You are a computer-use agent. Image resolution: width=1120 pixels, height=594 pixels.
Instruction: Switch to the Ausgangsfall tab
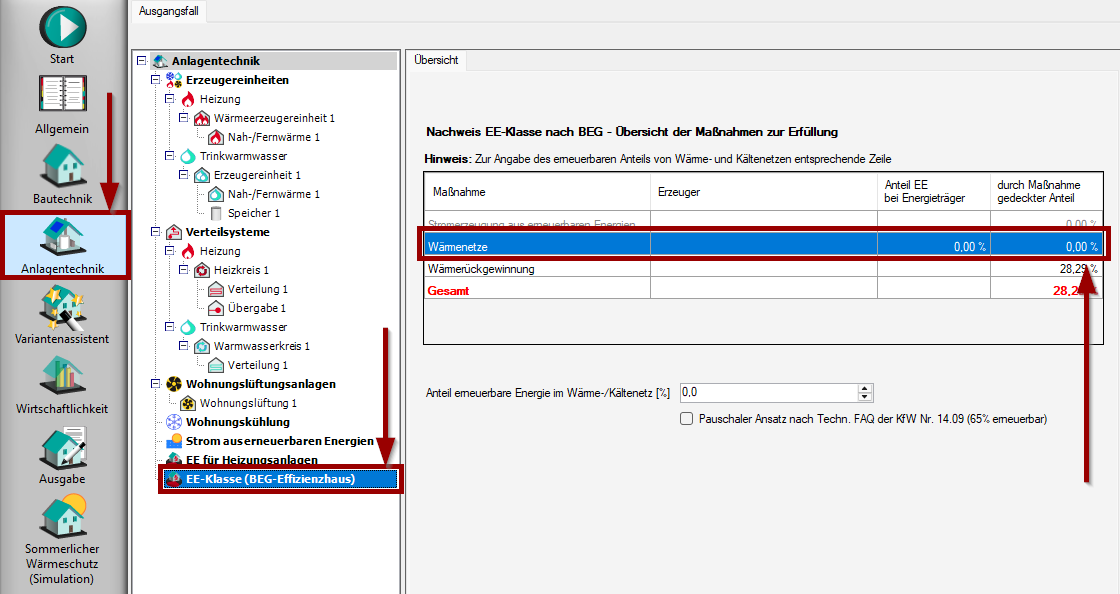tap(167, 11)
